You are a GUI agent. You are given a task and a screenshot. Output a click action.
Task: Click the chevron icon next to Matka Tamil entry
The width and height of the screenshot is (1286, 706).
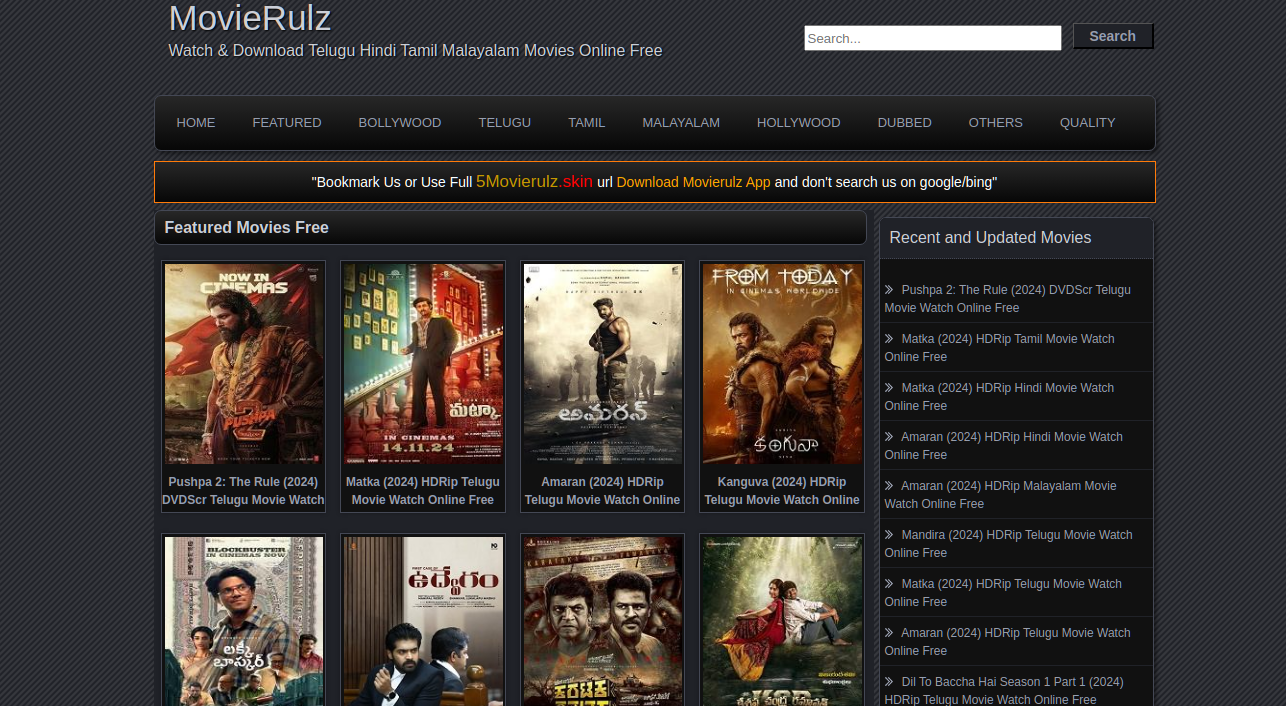[889, 339]
